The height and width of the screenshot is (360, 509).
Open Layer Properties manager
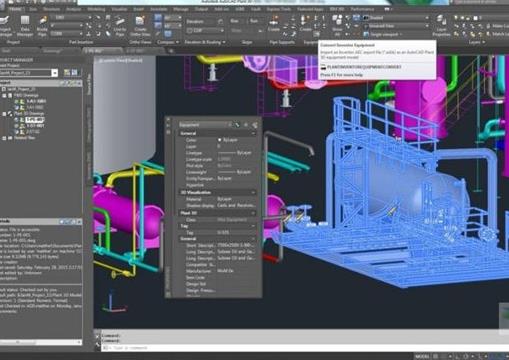click(441, 27)
